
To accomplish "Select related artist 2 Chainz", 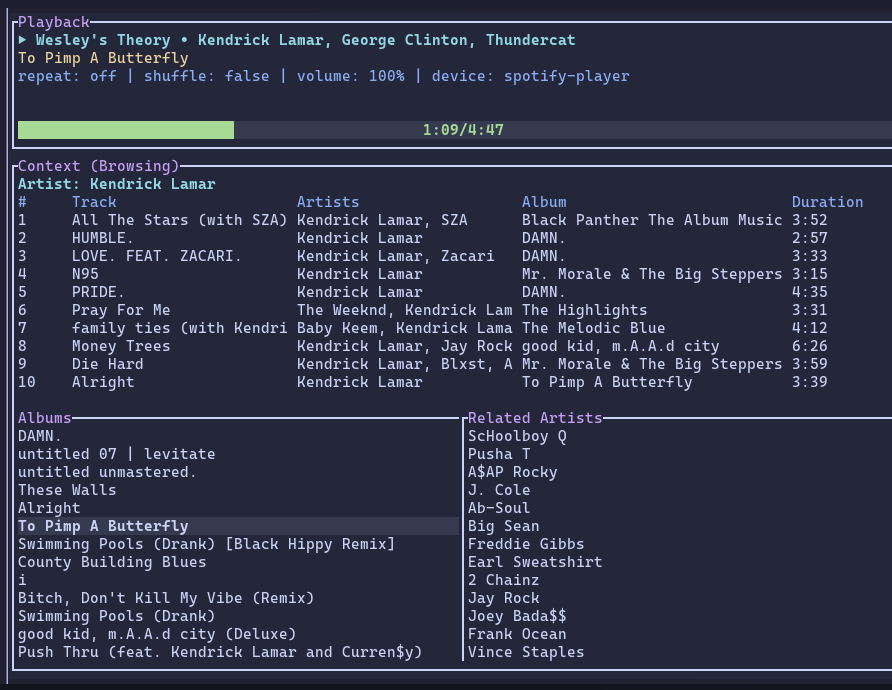I will pos(503,580).
